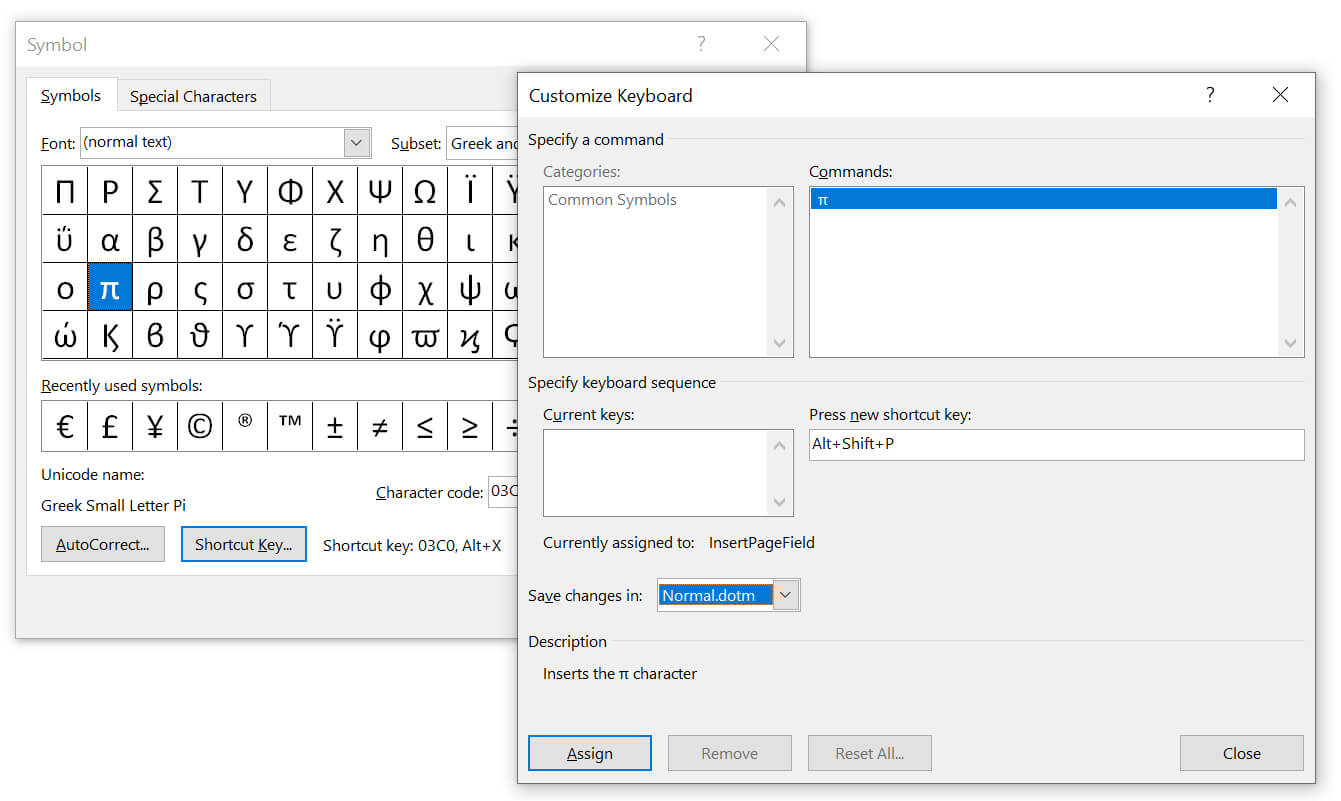Select the trademark symbol in recent symbols
This screenshot has height=801, width=1341.
tap(290, 425)
